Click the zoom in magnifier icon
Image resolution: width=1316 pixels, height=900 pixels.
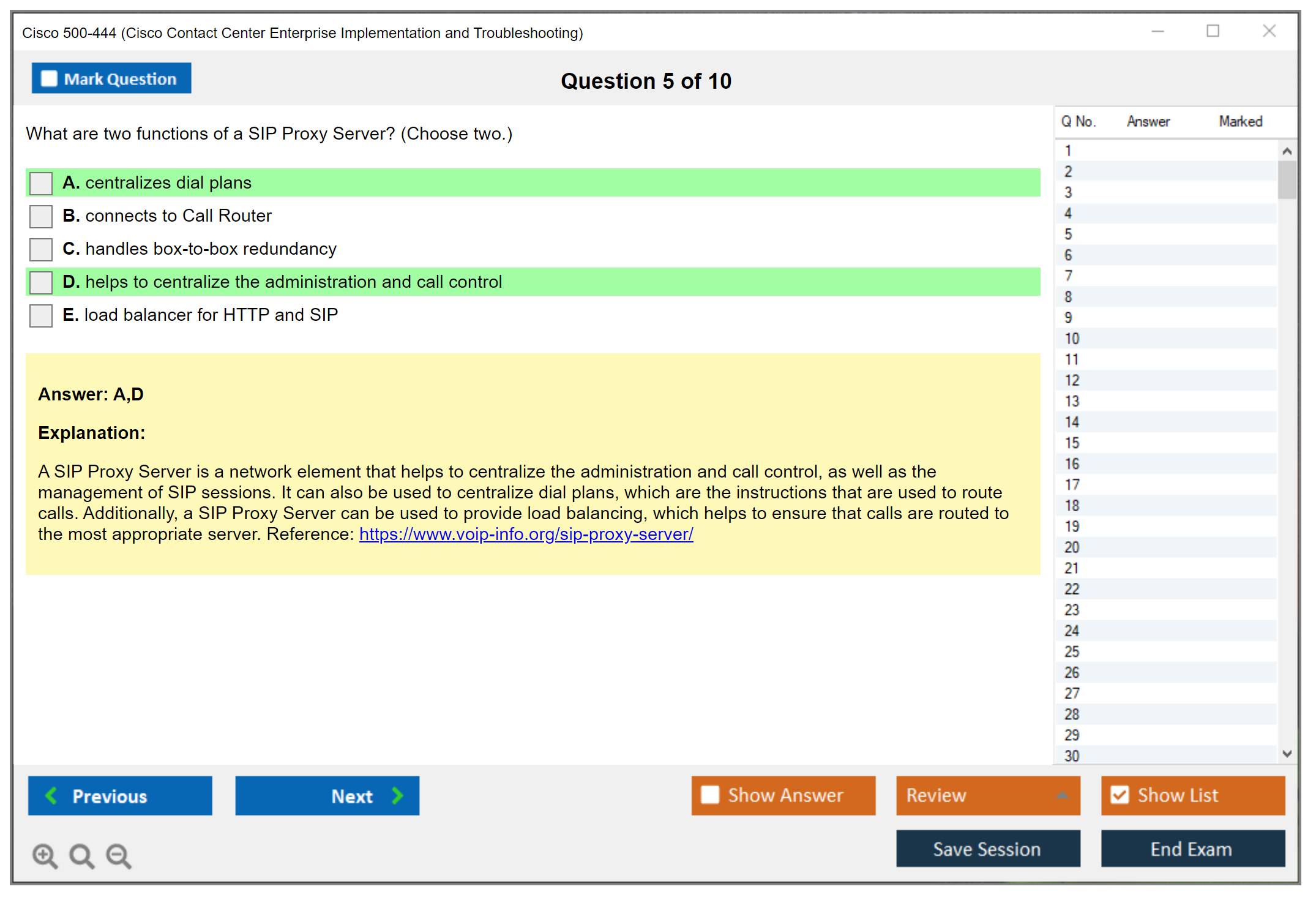point(45,855)
